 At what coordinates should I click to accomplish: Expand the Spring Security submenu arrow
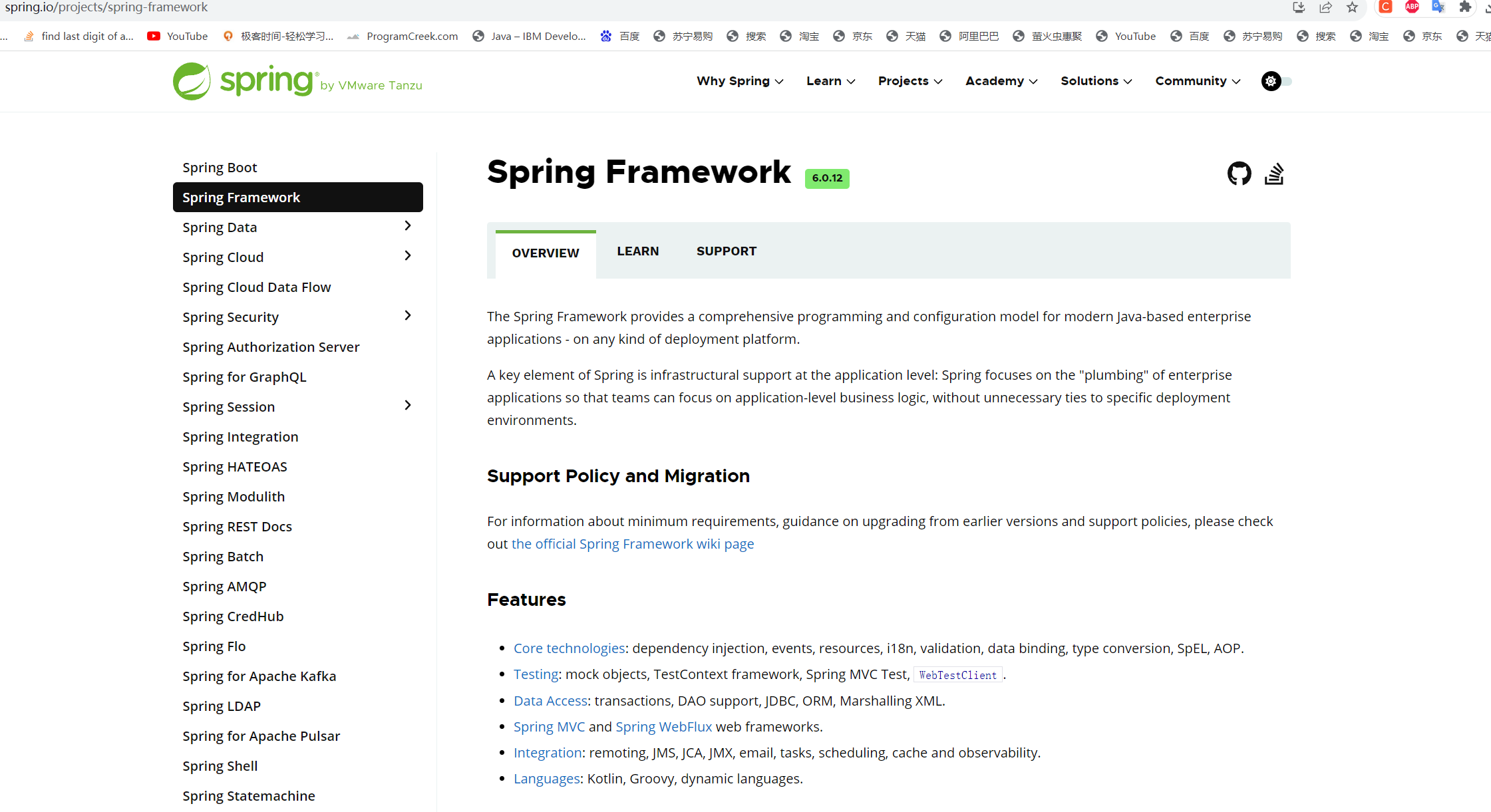point(408,316)
